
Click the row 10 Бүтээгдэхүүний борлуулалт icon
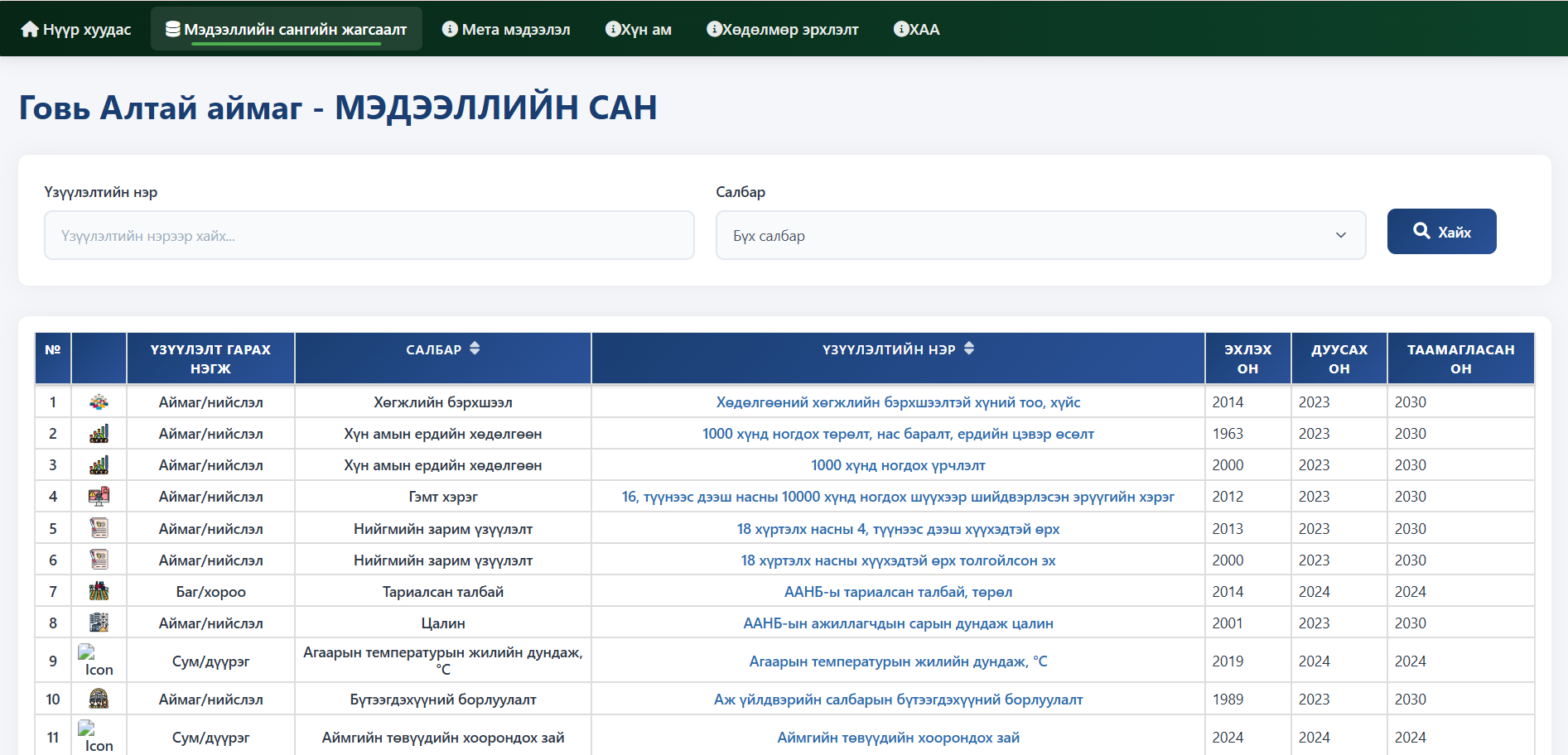pos(99,699)
